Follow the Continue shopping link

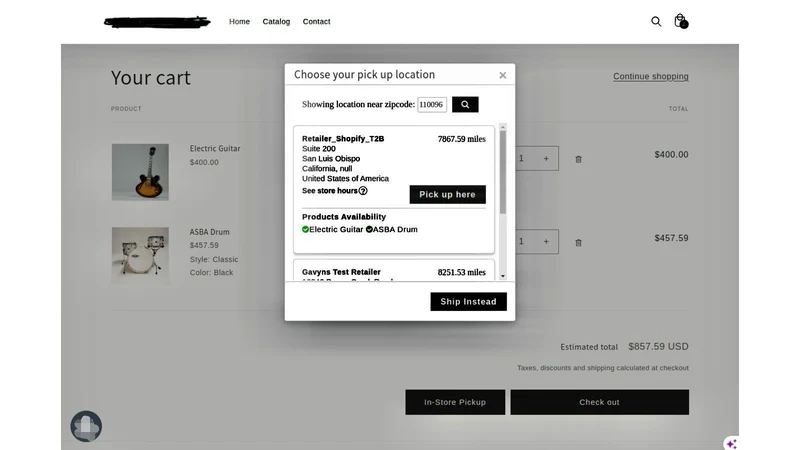point(651,76)
